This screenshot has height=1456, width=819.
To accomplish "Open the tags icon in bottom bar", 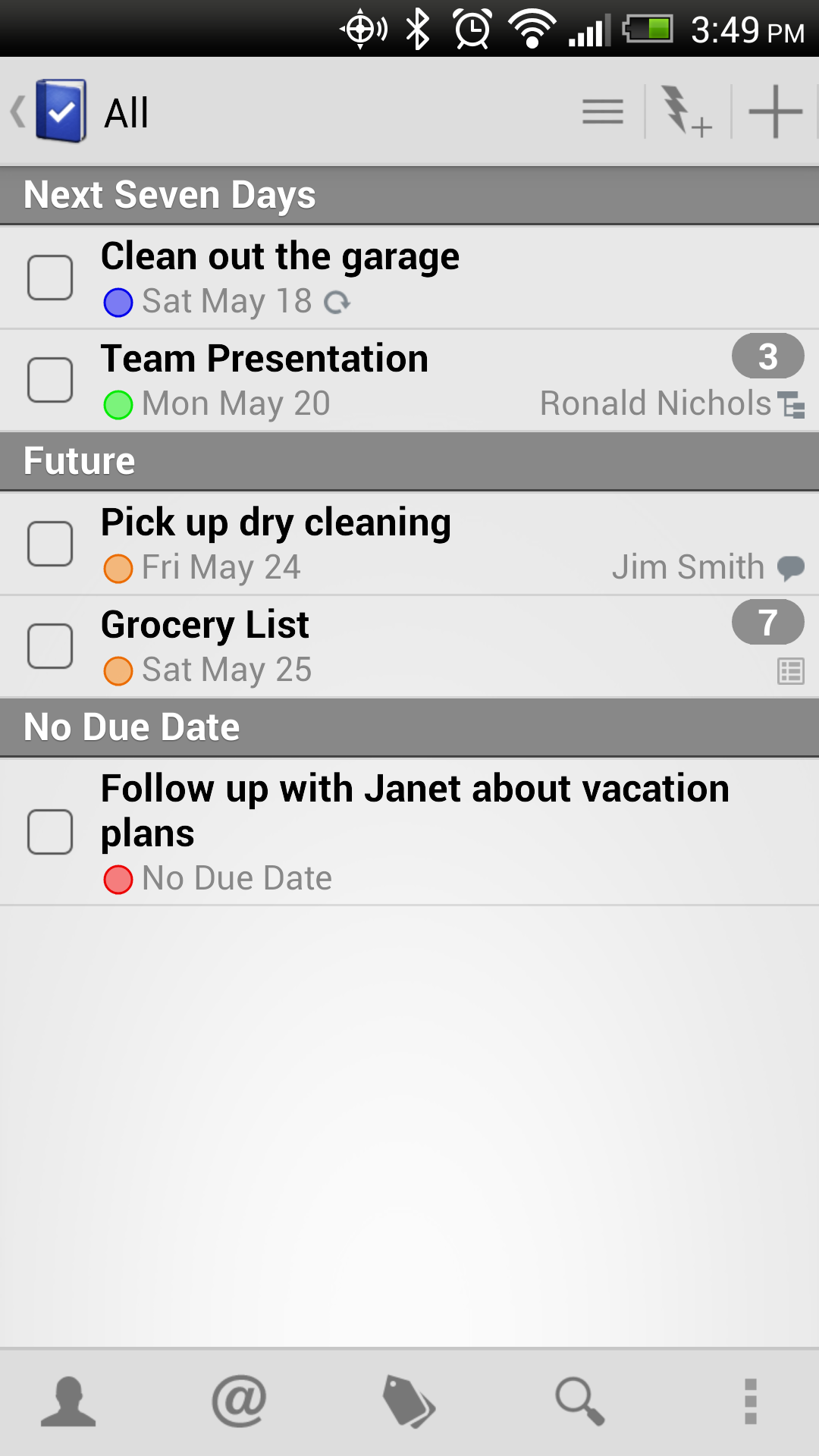I will tap(409, 1401).
